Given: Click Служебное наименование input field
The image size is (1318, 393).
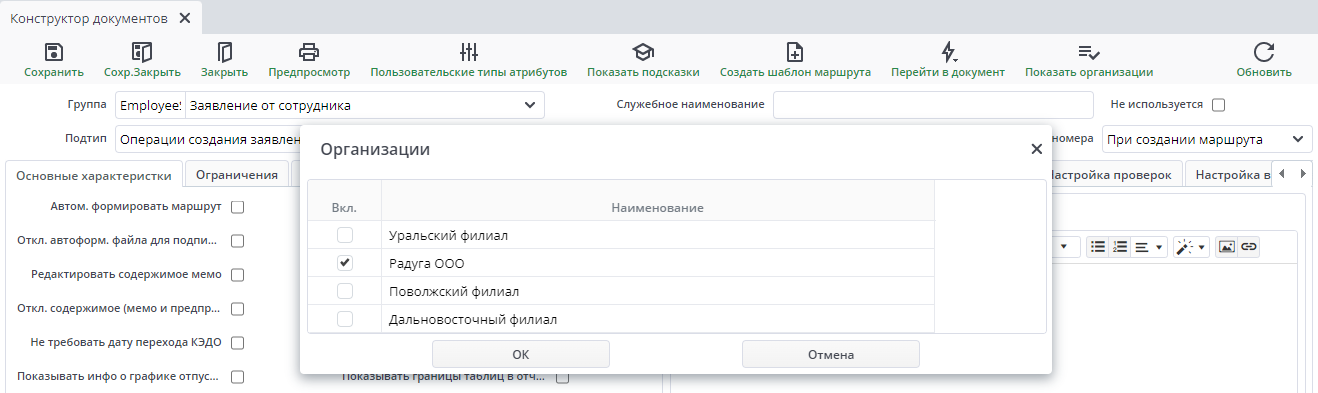Looking at the screenshot, I should coord(934,105).
